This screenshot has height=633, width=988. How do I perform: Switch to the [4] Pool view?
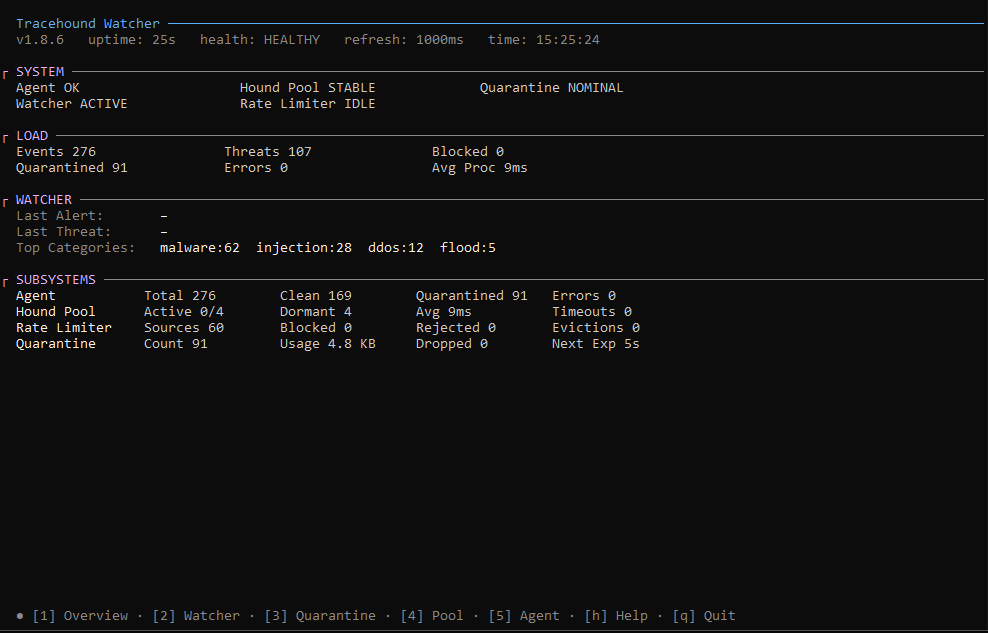tap(432, 615)
